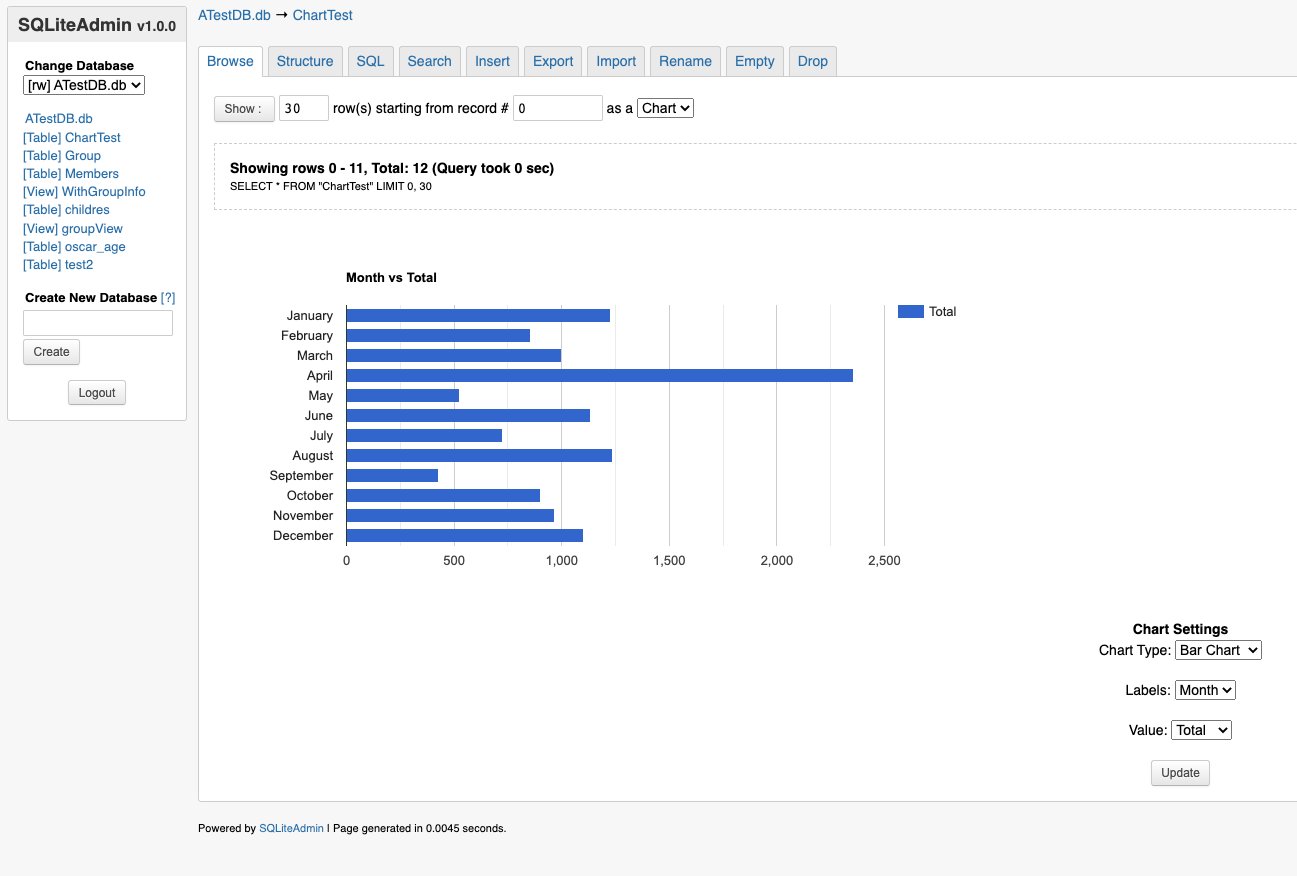Image resolution: width=1297 pixels, height=876 pixels.
Task: Open the SQL tab
Action: click(x=370, y=61)
